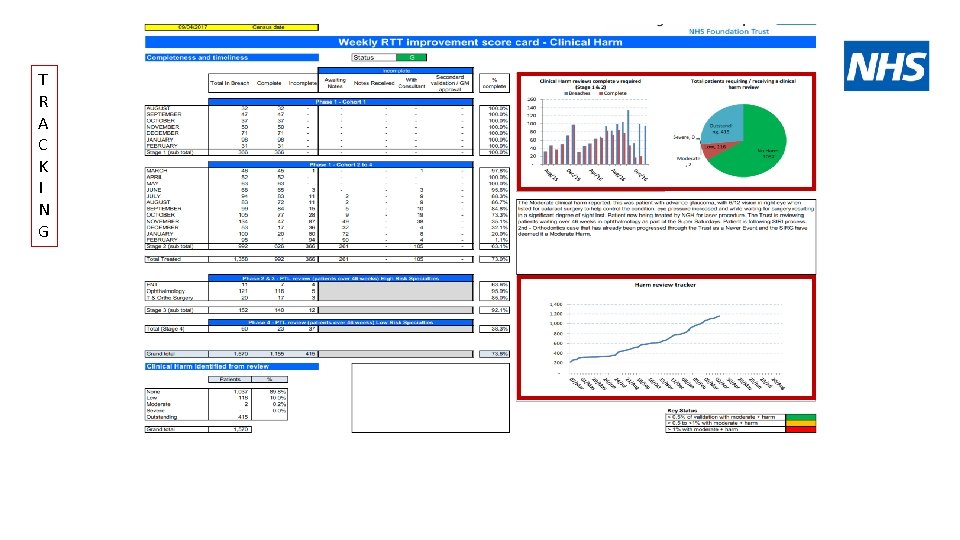
Task: Click the green Key Status swatch
Action: coord(801,417)
